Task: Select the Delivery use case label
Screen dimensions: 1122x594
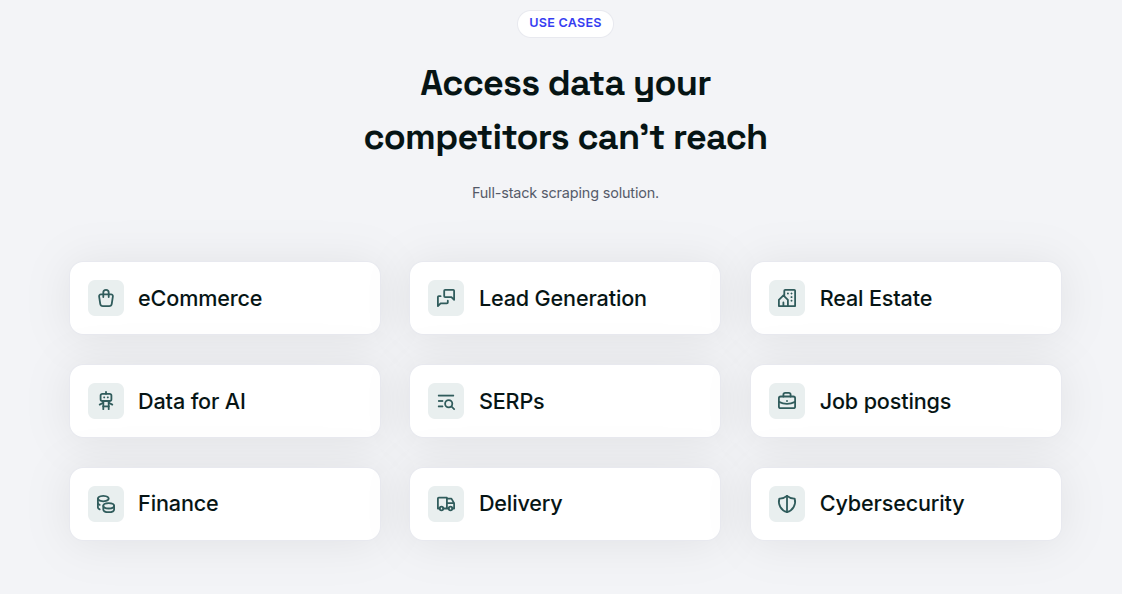Action: pyautogui.click(x=520, y=504)
